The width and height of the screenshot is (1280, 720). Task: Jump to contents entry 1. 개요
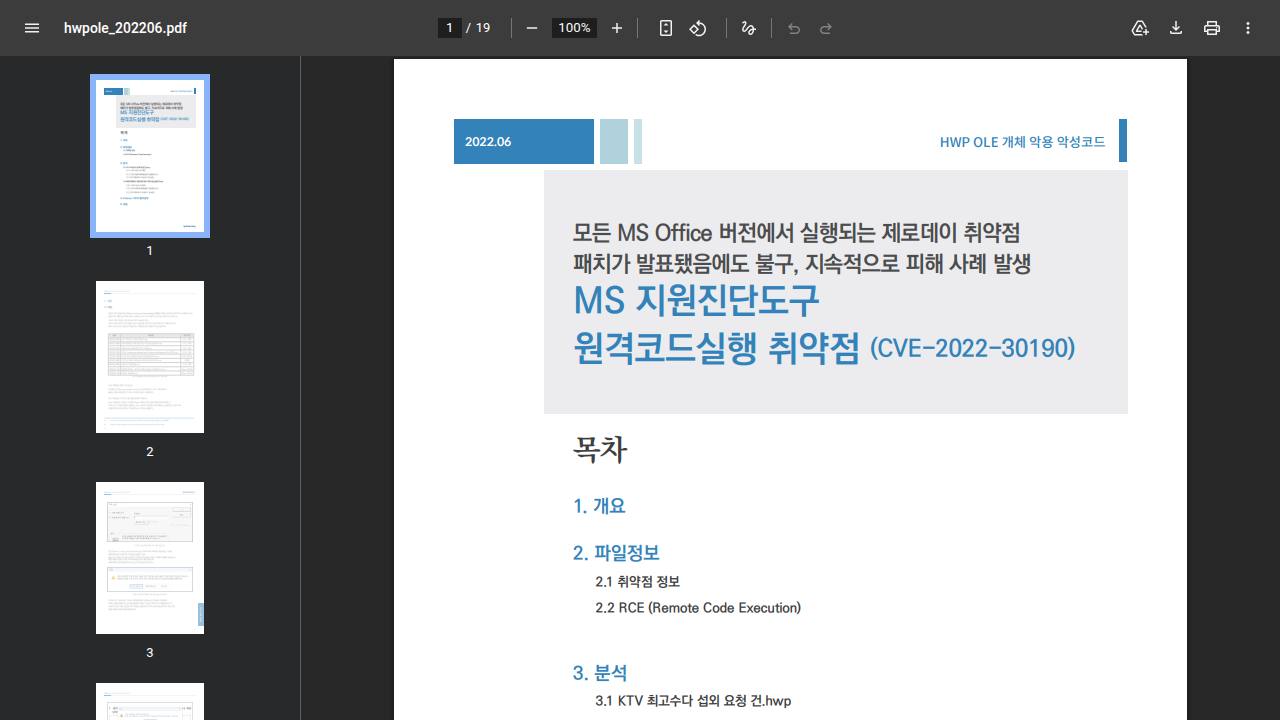(x=599, y=506)
